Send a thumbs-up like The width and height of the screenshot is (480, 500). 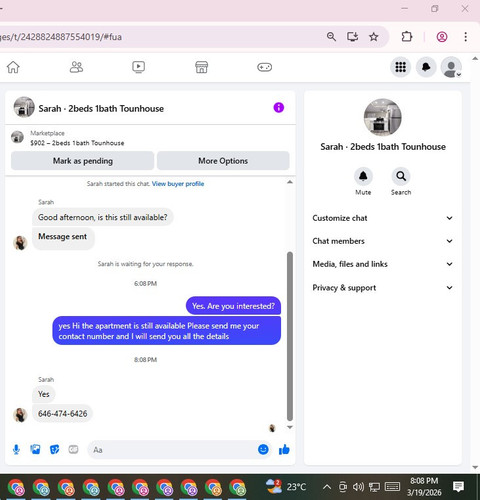click(284, 450)
